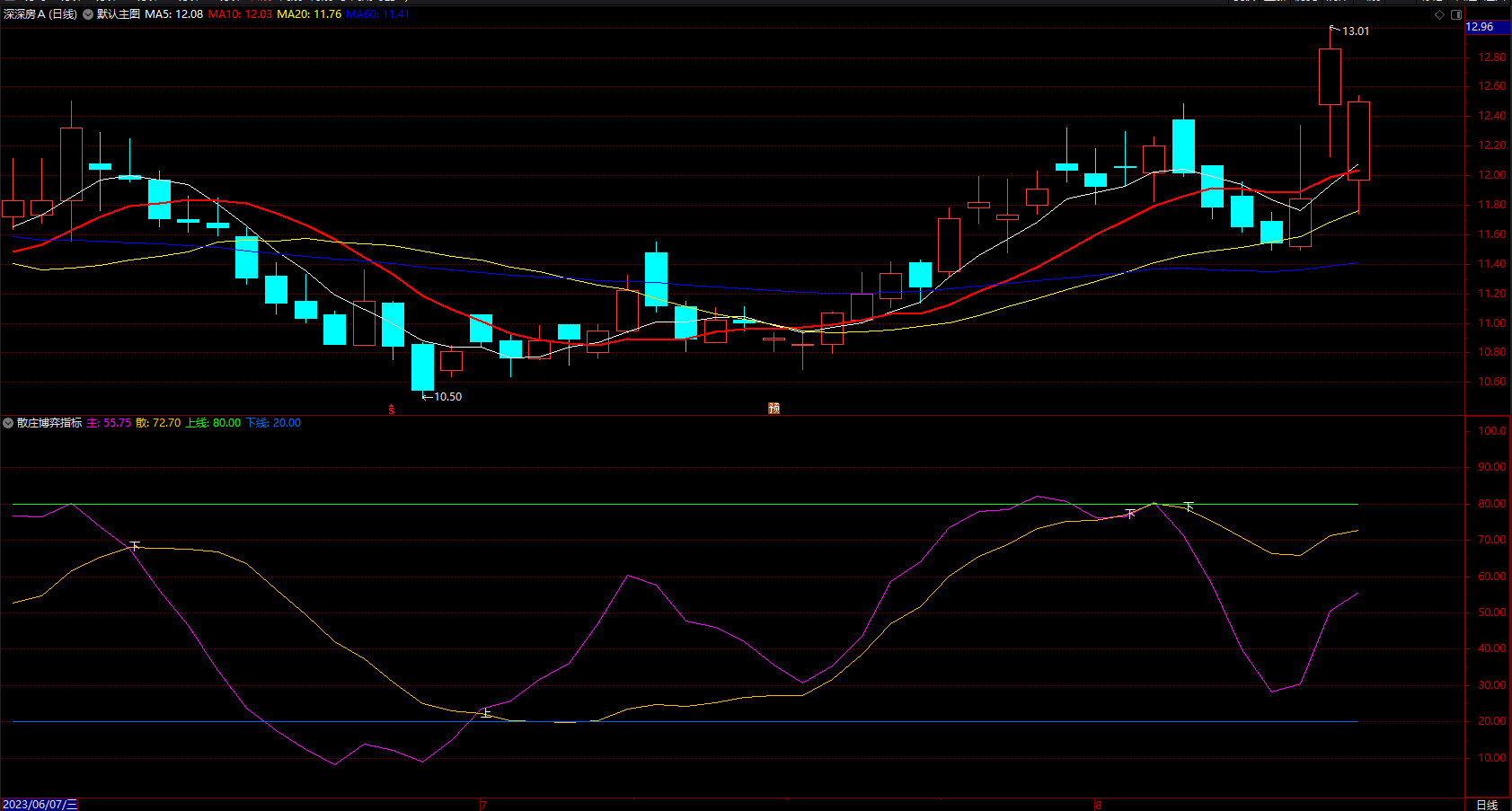The image size is (1512, 811).
Task: Expand the 散庄博弈指标 indicator dropdown arrow
Action: (8, 423)
